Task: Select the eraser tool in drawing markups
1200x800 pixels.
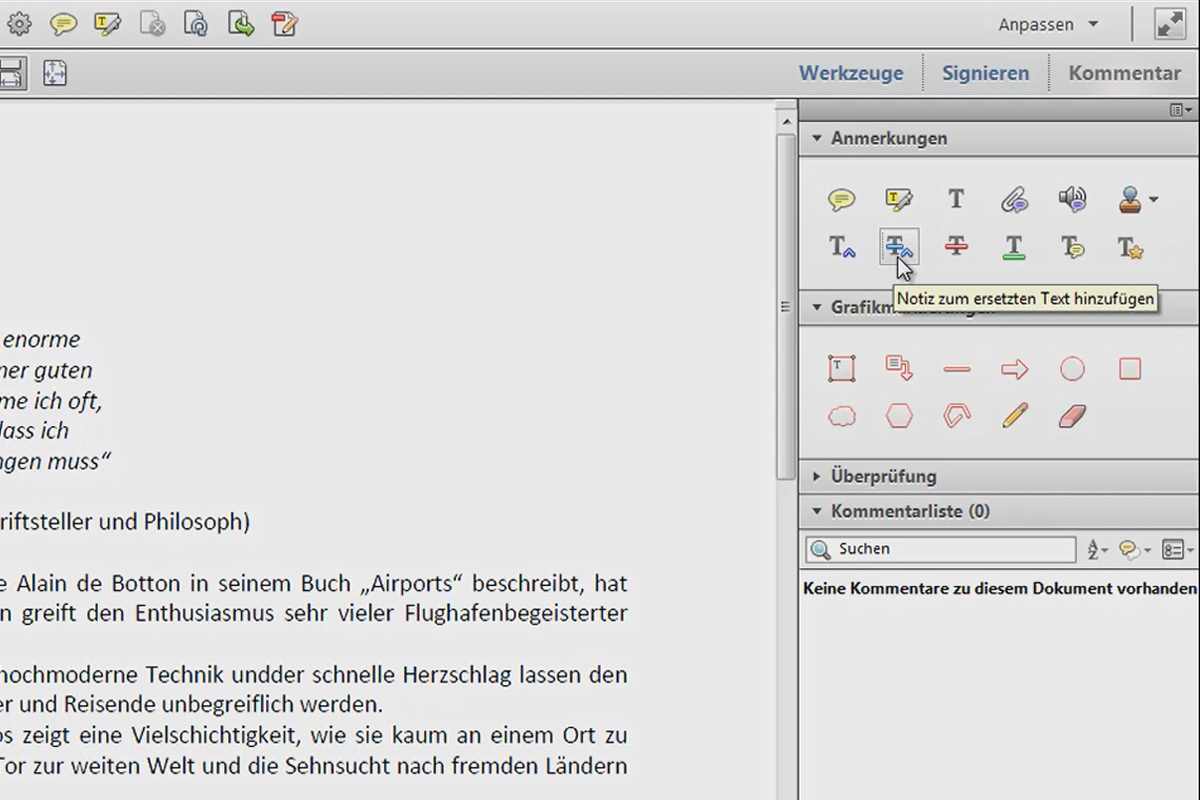Action: [x=1072, y=416]
